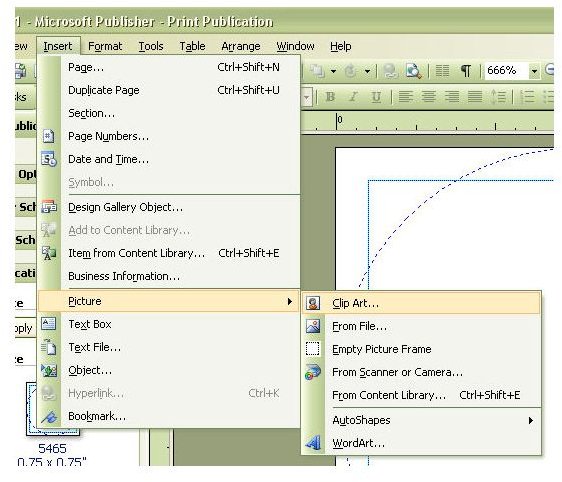
Task: Open the Insert menu
Action: tap(58, 46)
